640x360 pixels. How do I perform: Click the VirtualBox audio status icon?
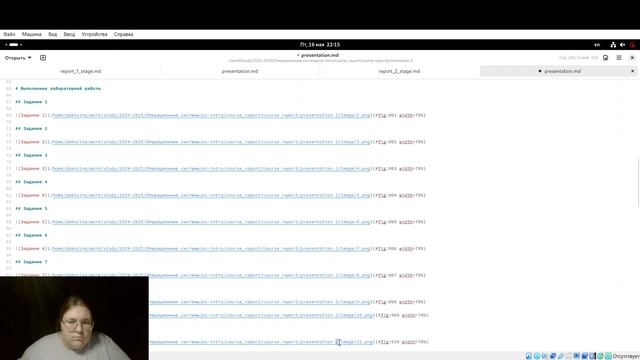[545, 356]
